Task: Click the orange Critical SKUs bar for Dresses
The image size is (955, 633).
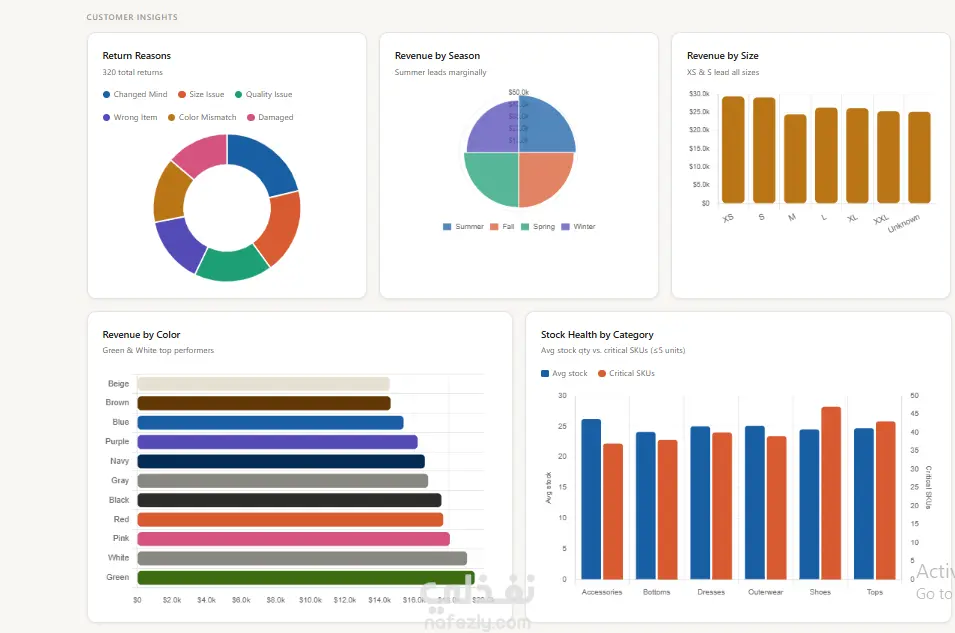Action: 722,506
